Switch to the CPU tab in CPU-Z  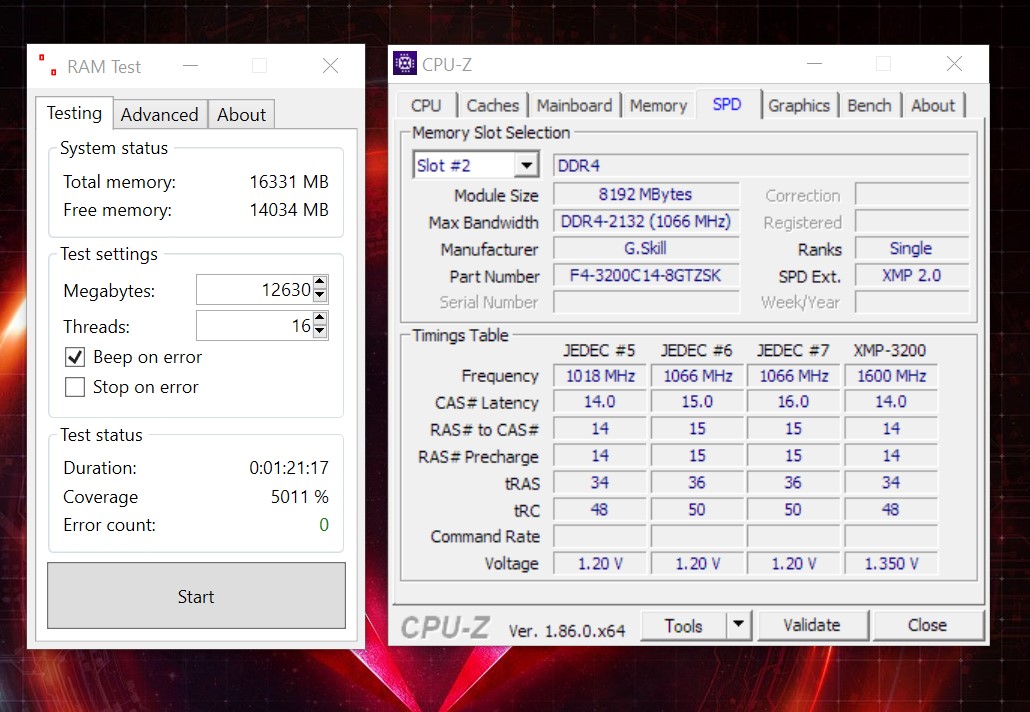tap(426, 105)
